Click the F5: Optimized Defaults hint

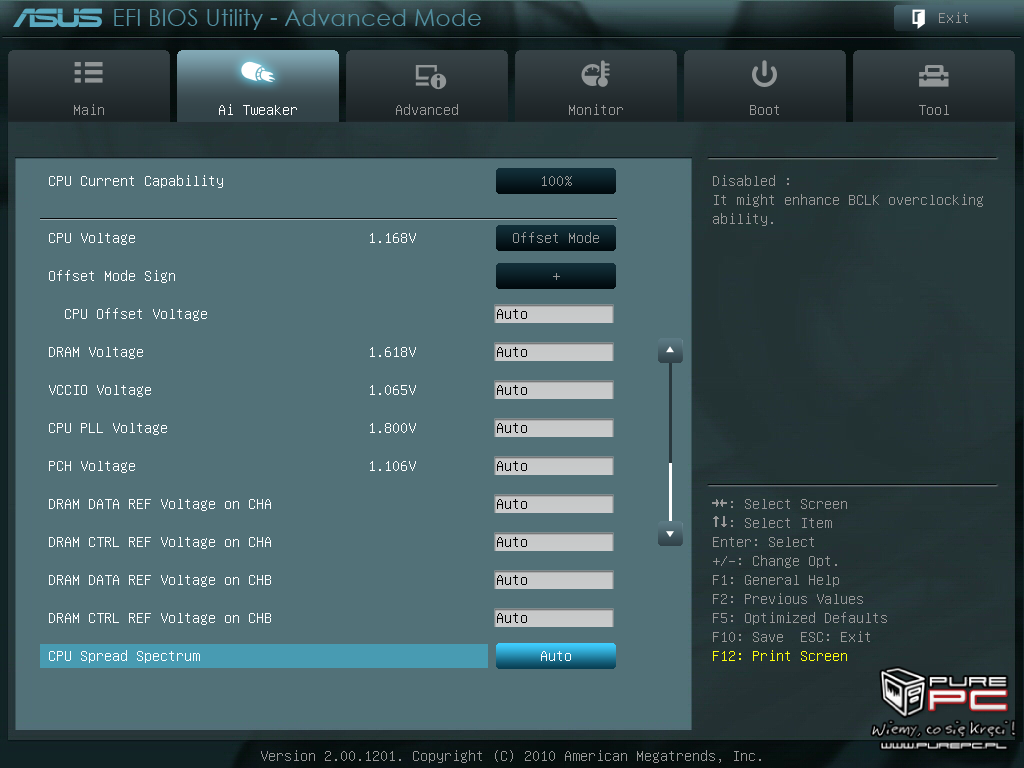point(799,618)
